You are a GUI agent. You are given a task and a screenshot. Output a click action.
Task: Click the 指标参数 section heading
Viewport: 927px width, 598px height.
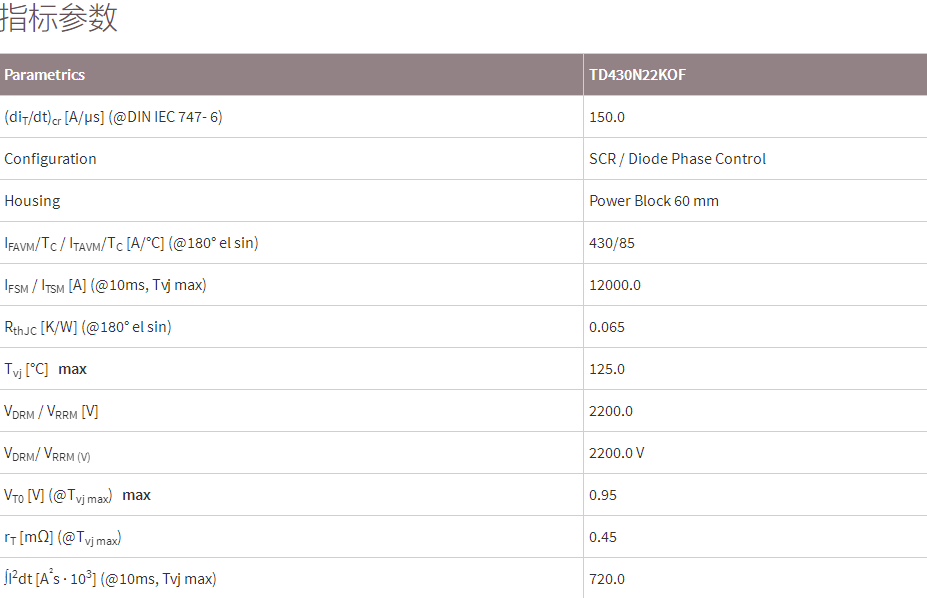pos(59,18)
